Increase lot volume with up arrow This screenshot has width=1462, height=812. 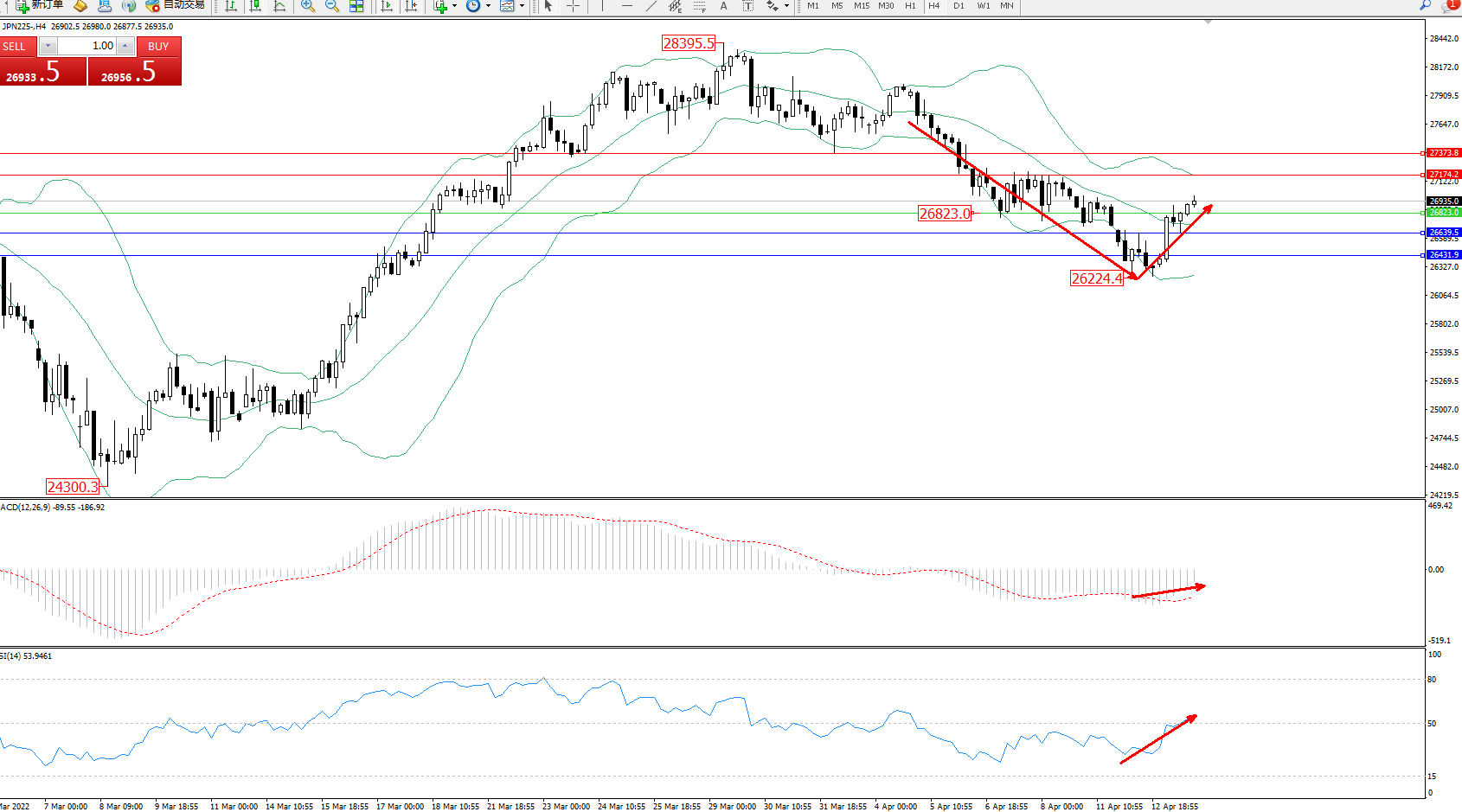[x=125, y=46]
